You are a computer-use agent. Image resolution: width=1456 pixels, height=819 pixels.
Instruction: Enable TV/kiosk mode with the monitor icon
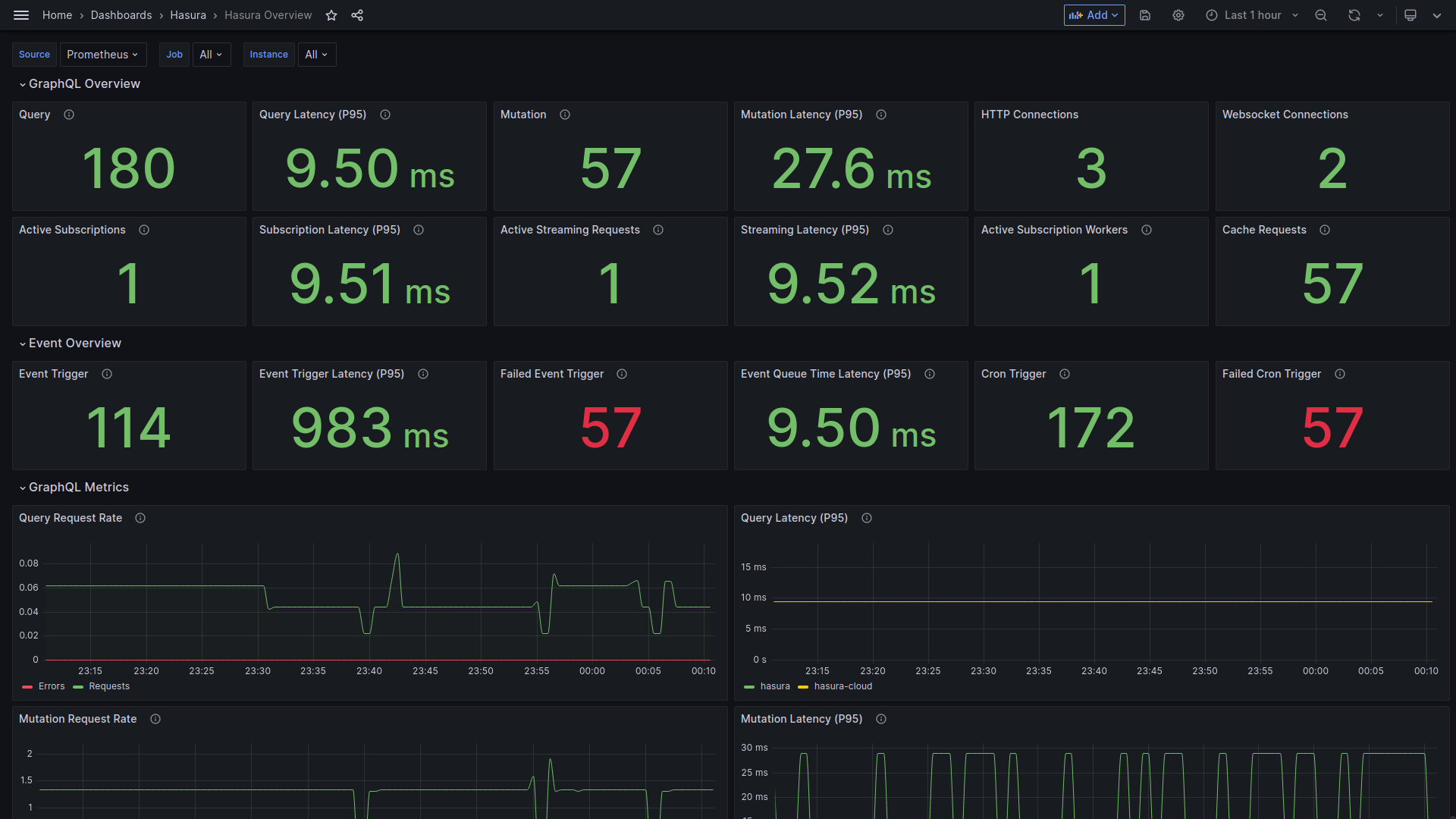pos(1410,15)
